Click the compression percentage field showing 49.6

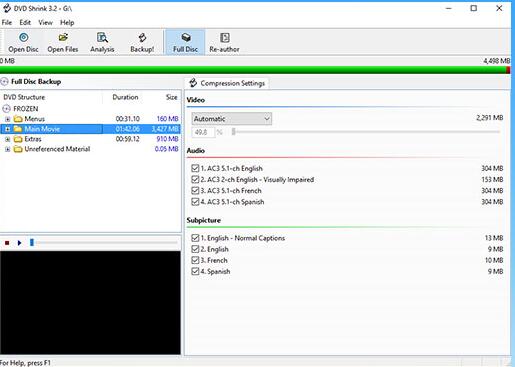(x=203, y=132)
